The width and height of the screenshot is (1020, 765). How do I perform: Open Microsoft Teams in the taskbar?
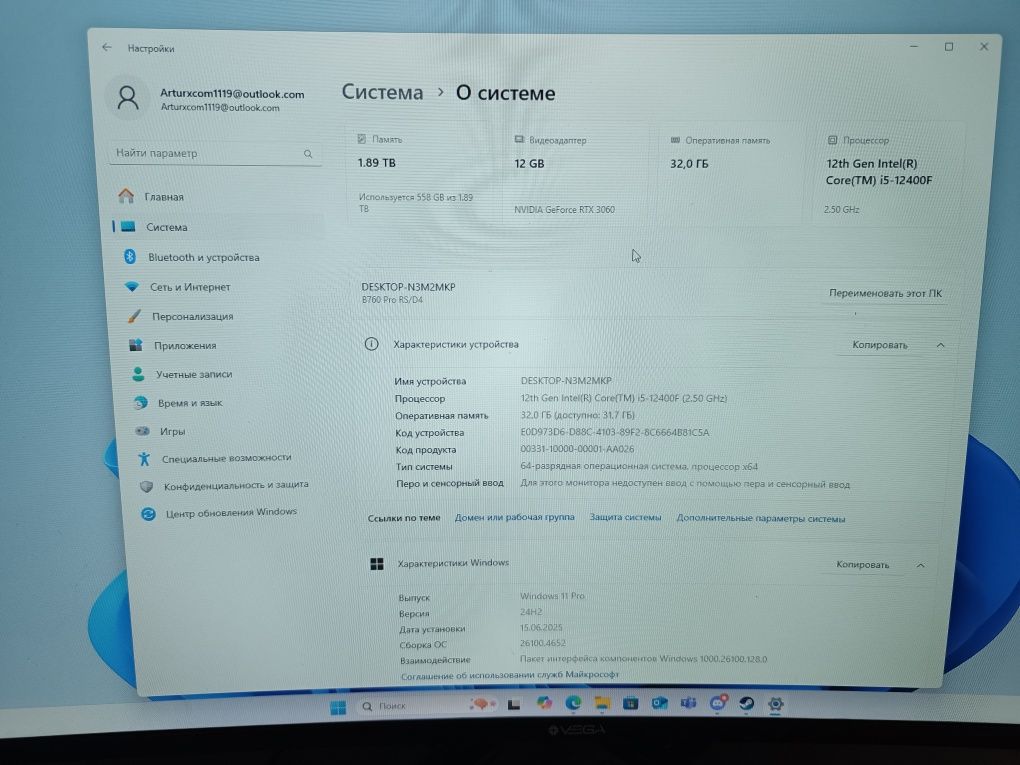688,703
